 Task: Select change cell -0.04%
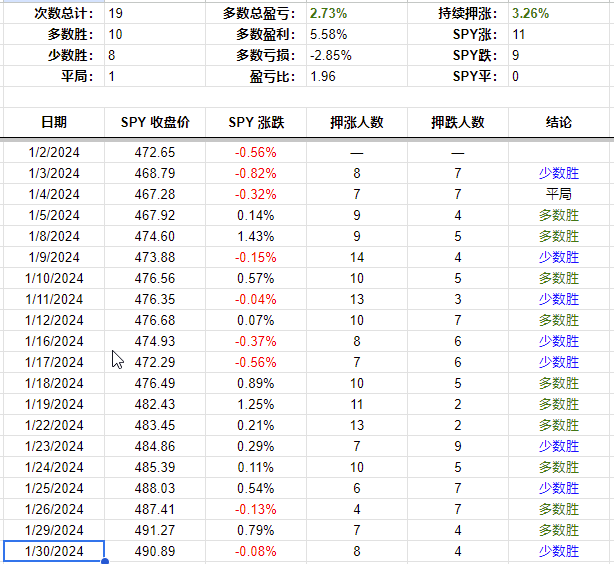pyautogui.click(x=256, y=299)
